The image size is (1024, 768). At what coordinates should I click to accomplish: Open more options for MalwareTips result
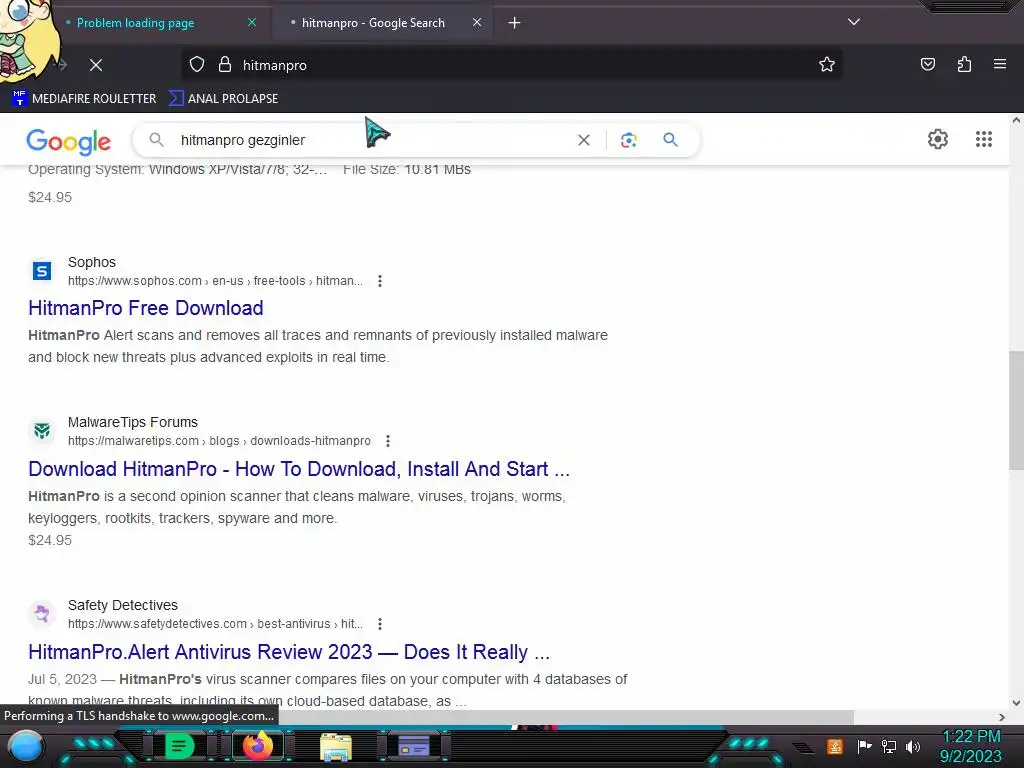[x=387, y=441]
